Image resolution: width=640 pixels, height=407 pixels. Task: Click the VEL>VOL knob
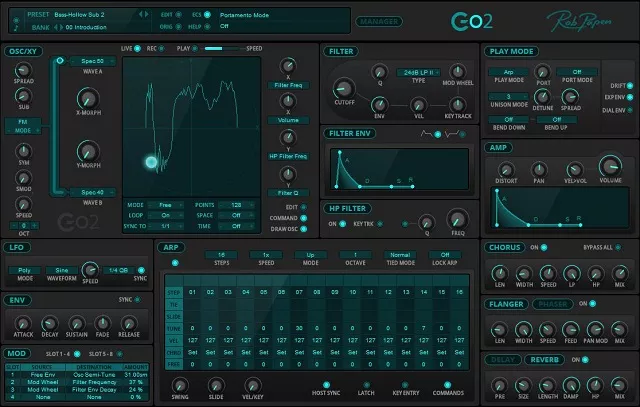pyautogui.click(x=575, y=169)
